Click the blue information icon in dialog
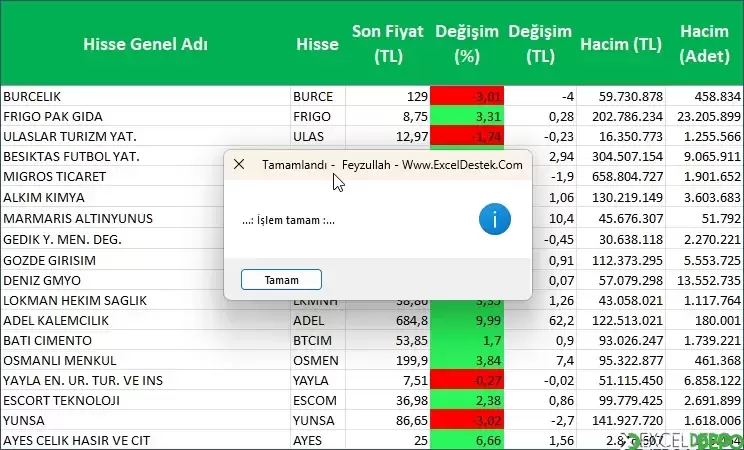 tap(494, 219)
